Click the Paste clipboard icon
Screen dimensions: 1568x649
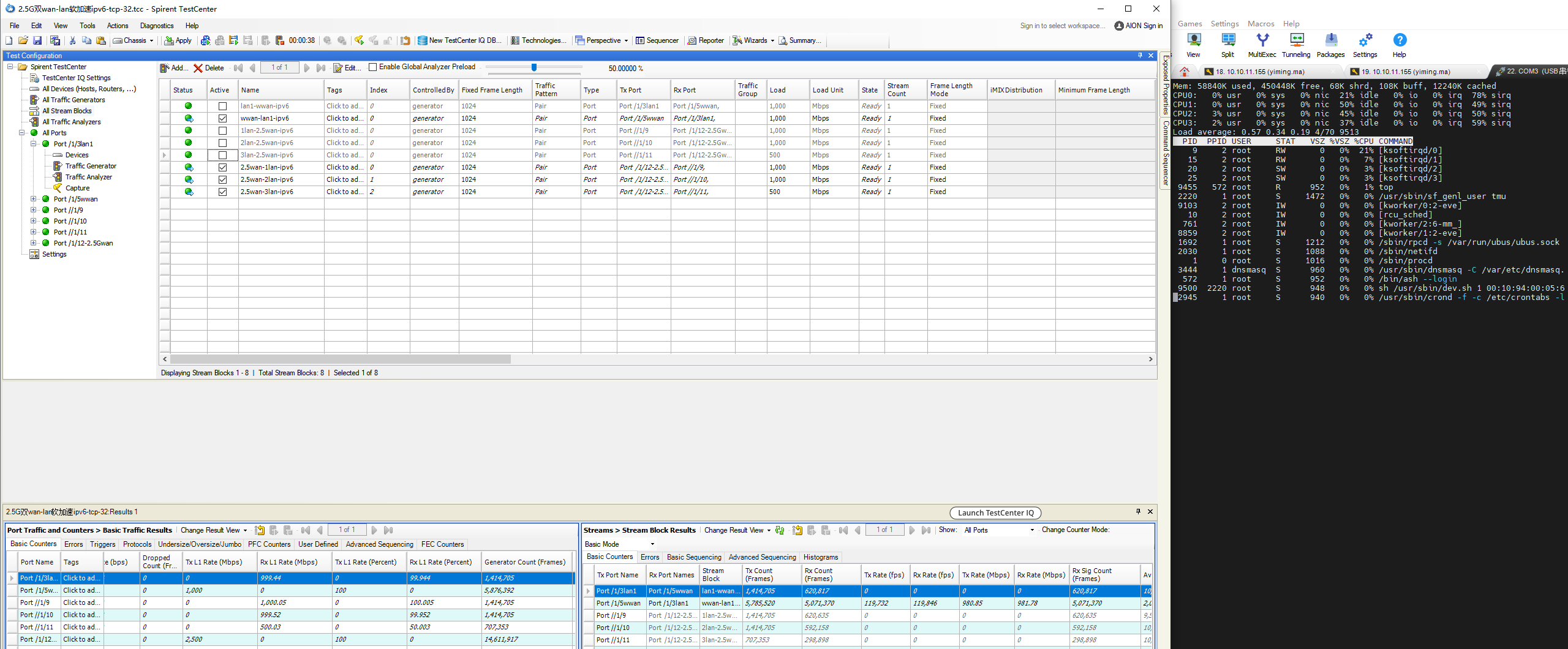point(101,40)
